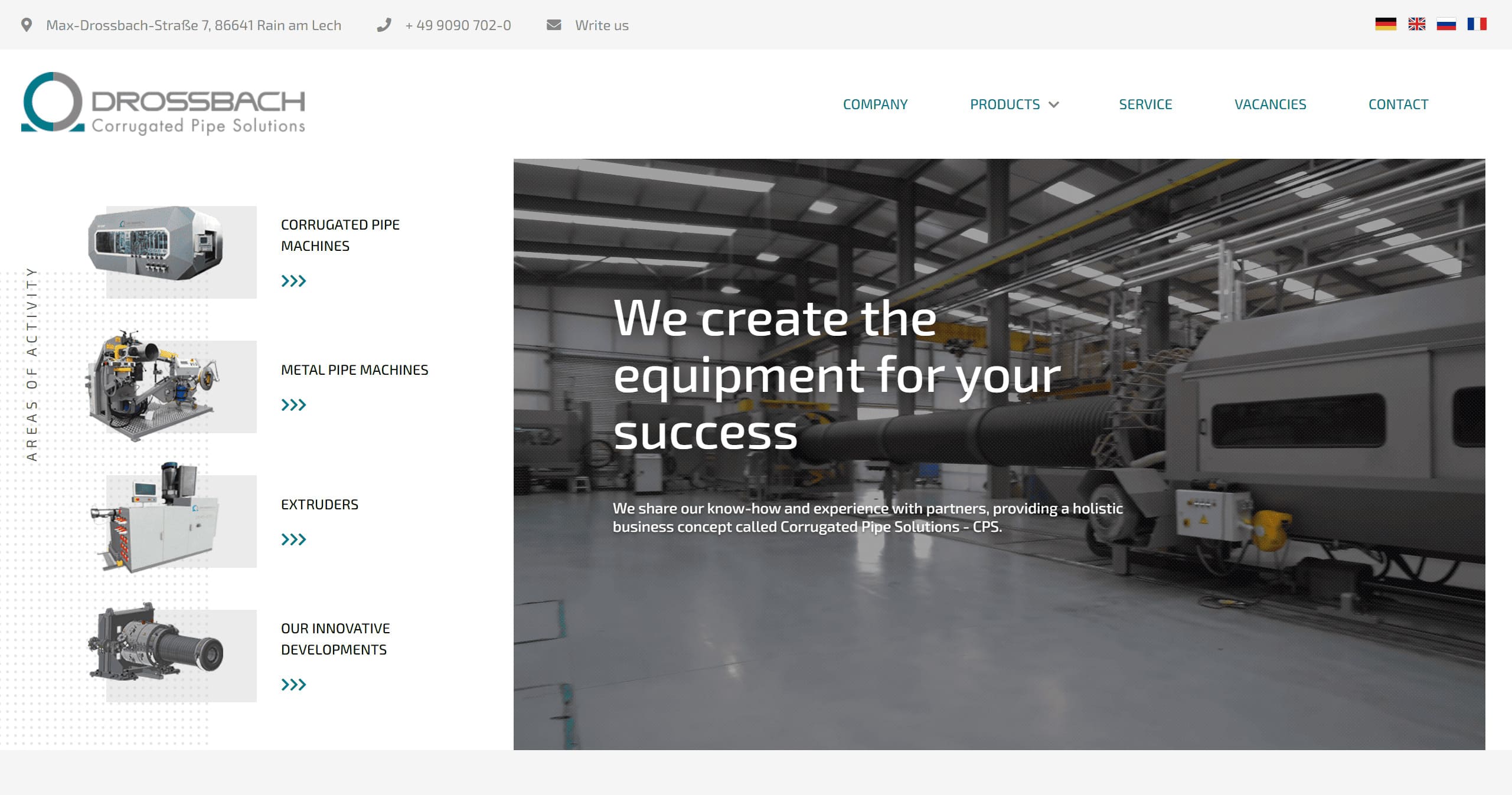Open arrows under Corrugated Pipe Machines
The image size is (1512, 795).
pos(293,281)
